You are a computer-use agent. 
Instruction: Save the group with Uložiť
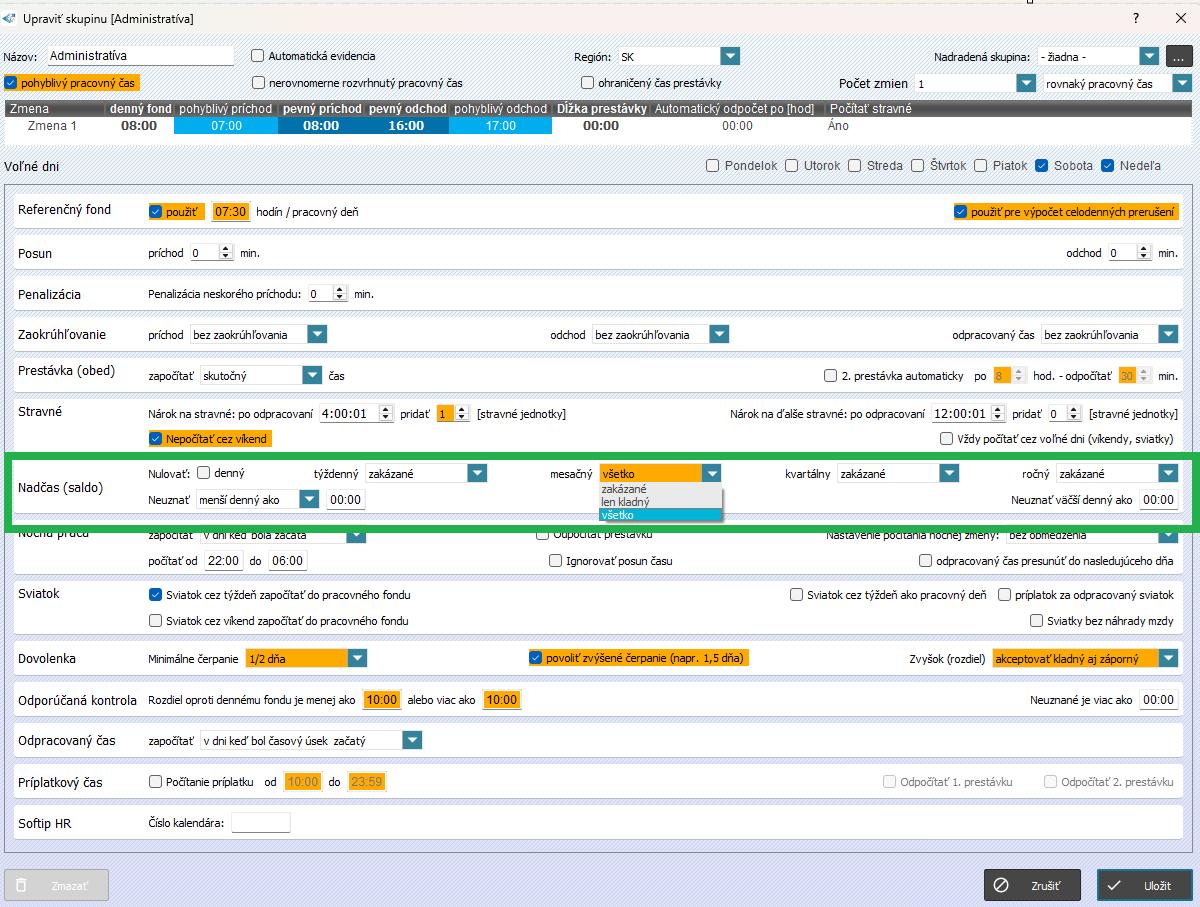pyautogui.click(x=1144, y=885)
